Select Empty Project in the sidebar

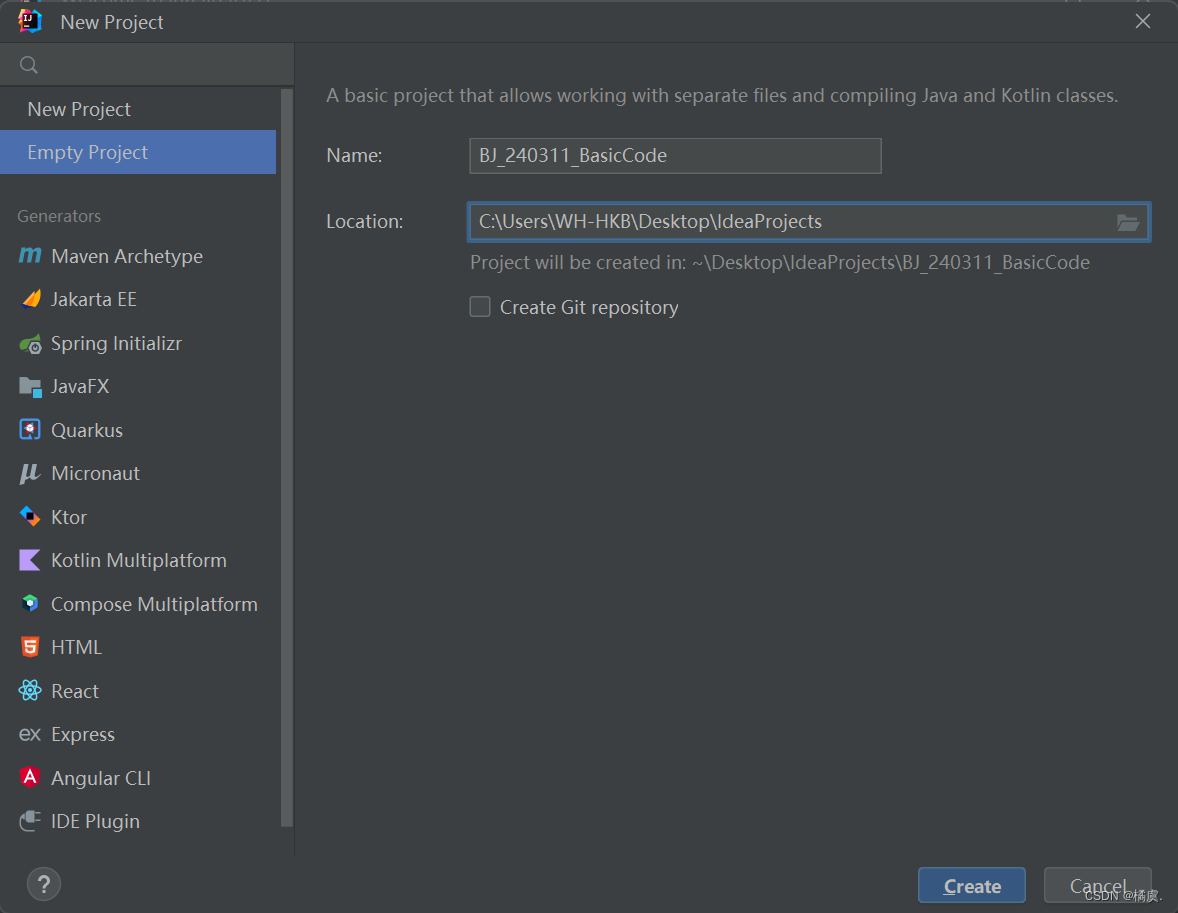pos(139,152)
